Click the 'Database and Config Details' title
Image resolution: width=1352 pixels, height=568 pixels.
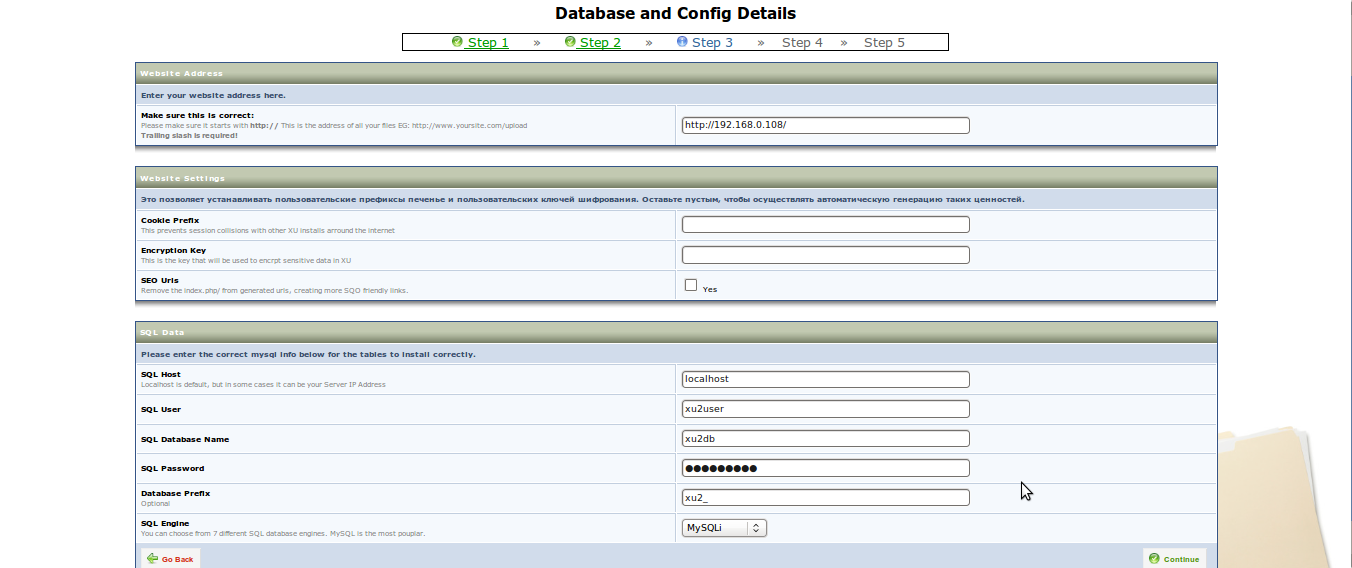676,14
